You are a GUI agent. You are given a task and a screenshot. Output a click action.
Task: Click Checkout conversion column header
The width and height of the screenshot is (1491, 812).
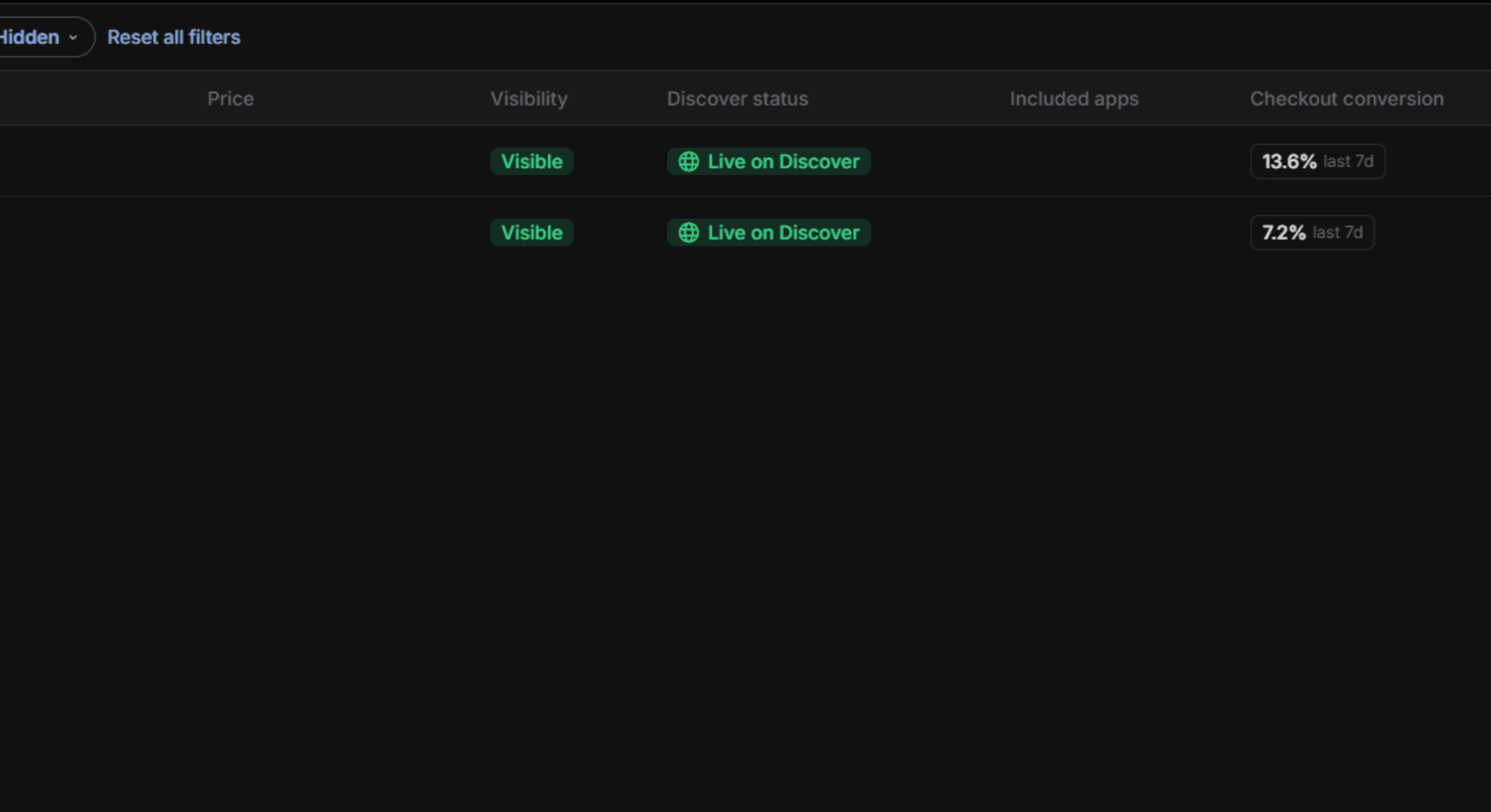(1346, 98)
